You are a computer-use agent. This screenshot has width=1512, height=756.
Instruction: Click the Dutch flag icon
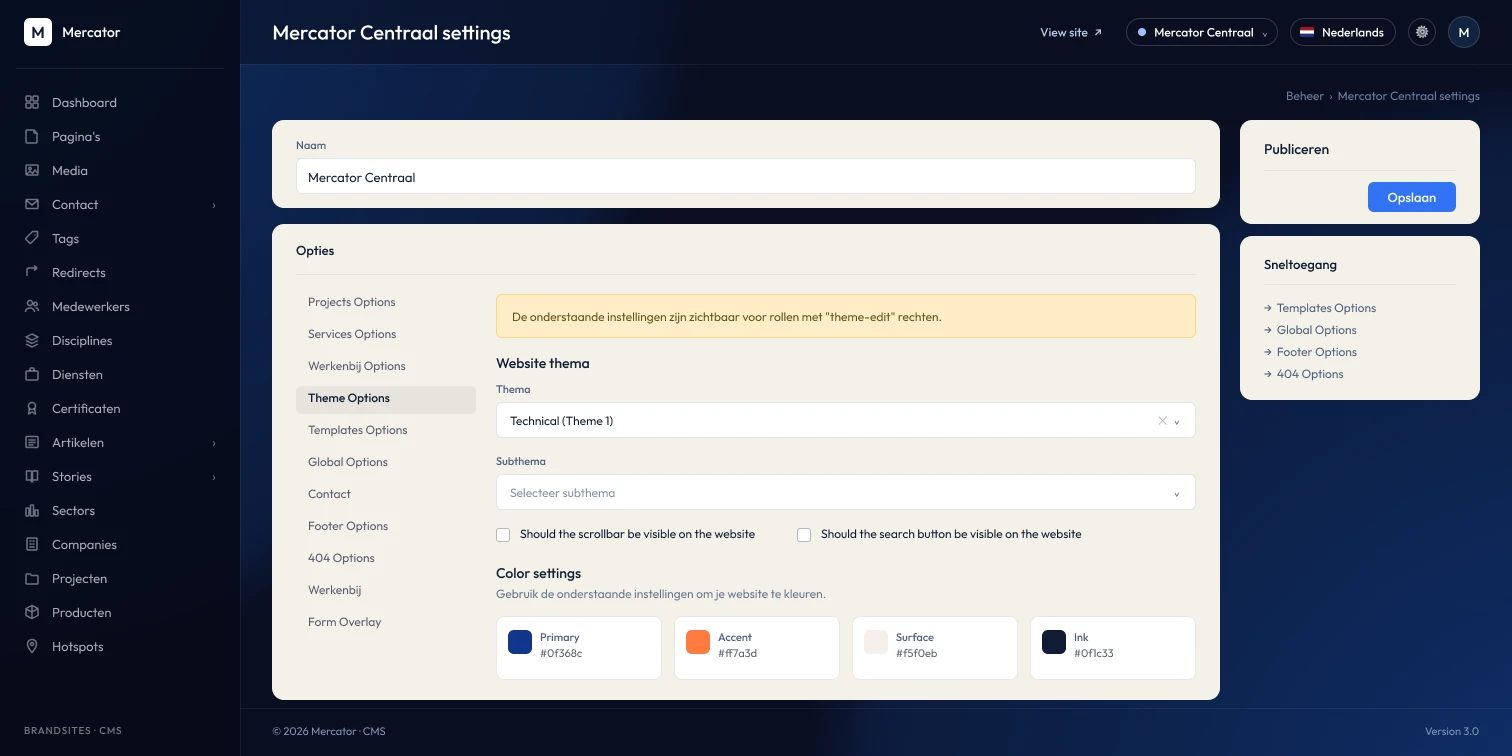pos(1307,32)
